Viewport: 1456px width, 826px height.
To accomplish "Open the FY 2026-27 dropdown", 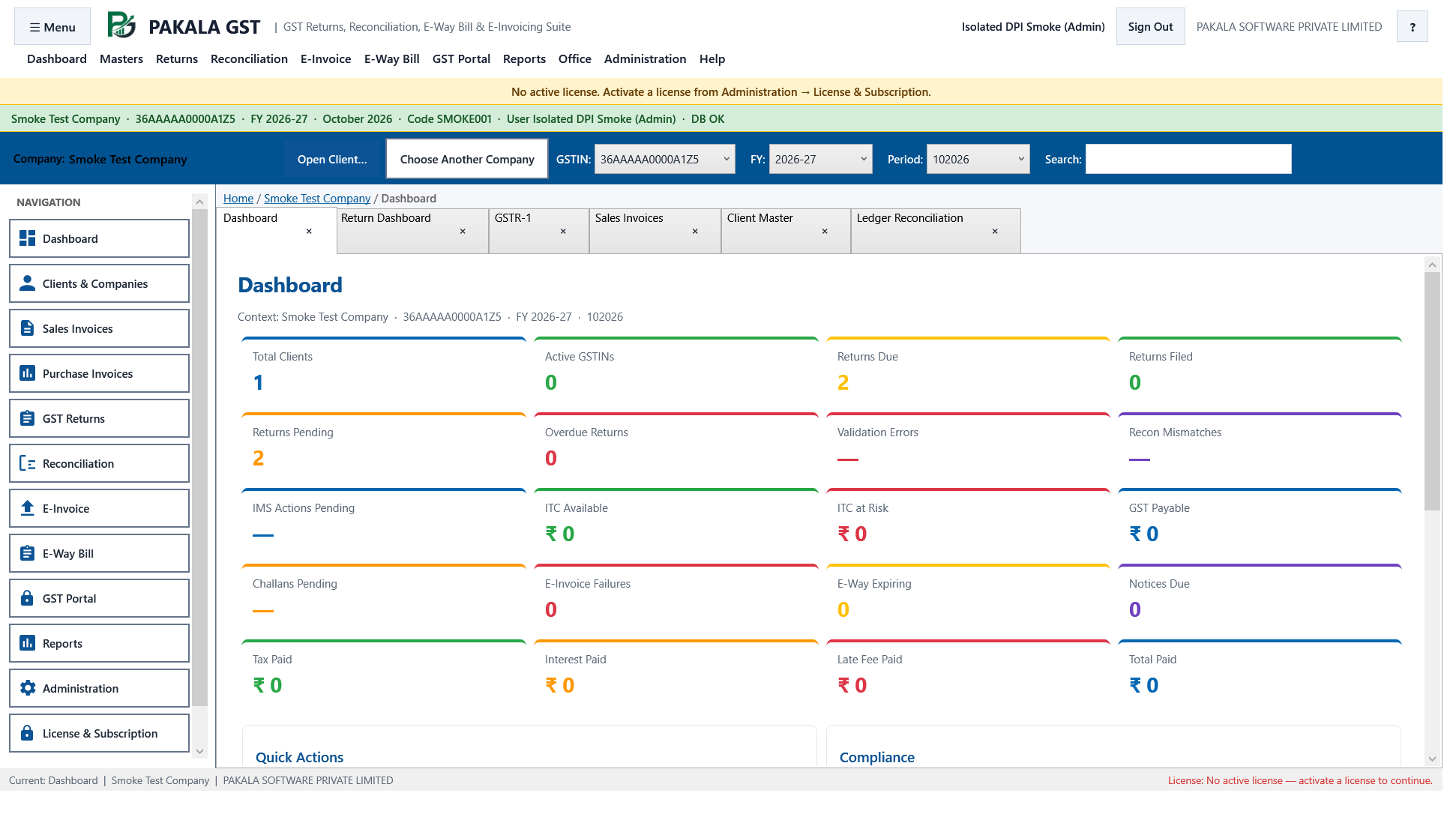I will tap(820, 159).
